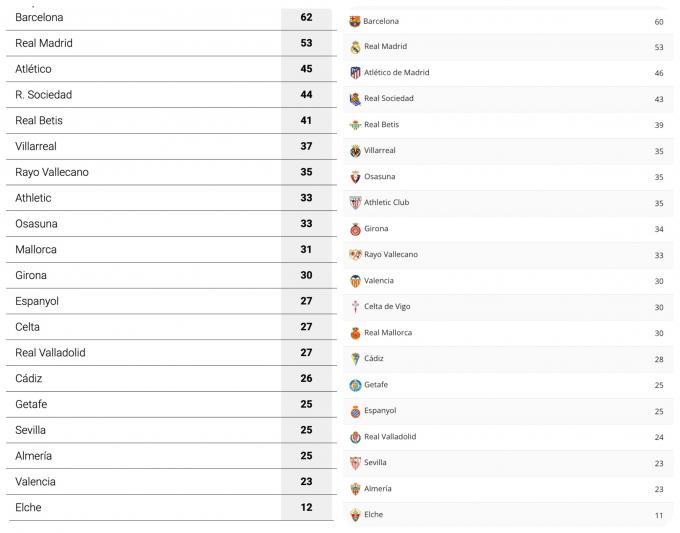Viewport: 680px width, 533px height.
Task: Click the Osasuna crest icon
Action: pyautogui.click(x=355, y=177)
